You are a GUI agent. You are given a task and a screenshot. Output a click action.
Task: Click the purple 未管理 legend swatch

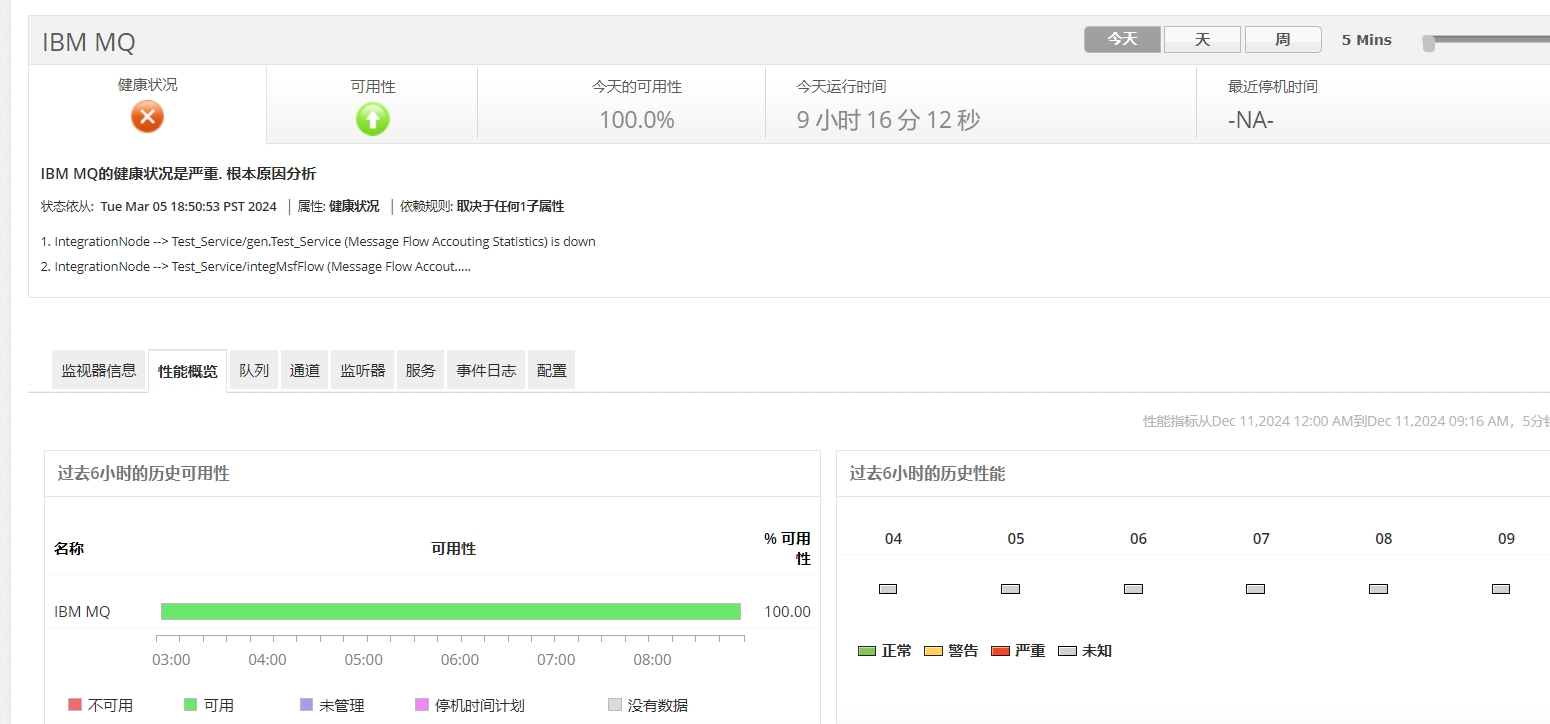pos(306,704)
